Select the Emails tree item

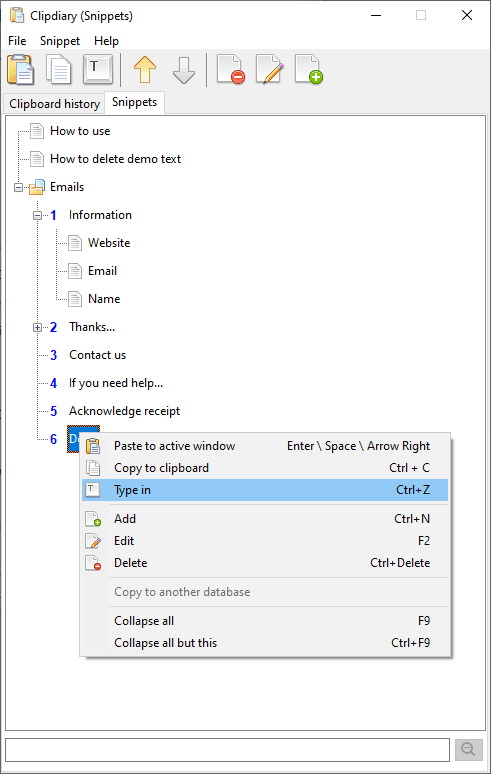[x=67, y=187]
